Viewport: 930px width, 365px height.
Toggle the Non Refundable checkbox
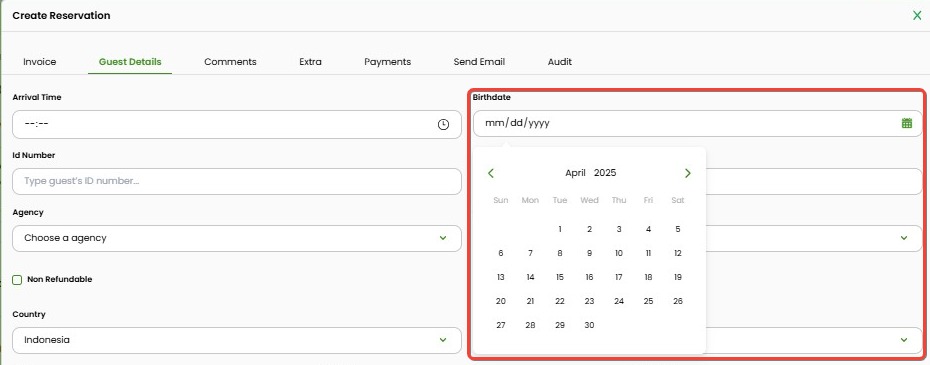point(17,280)
